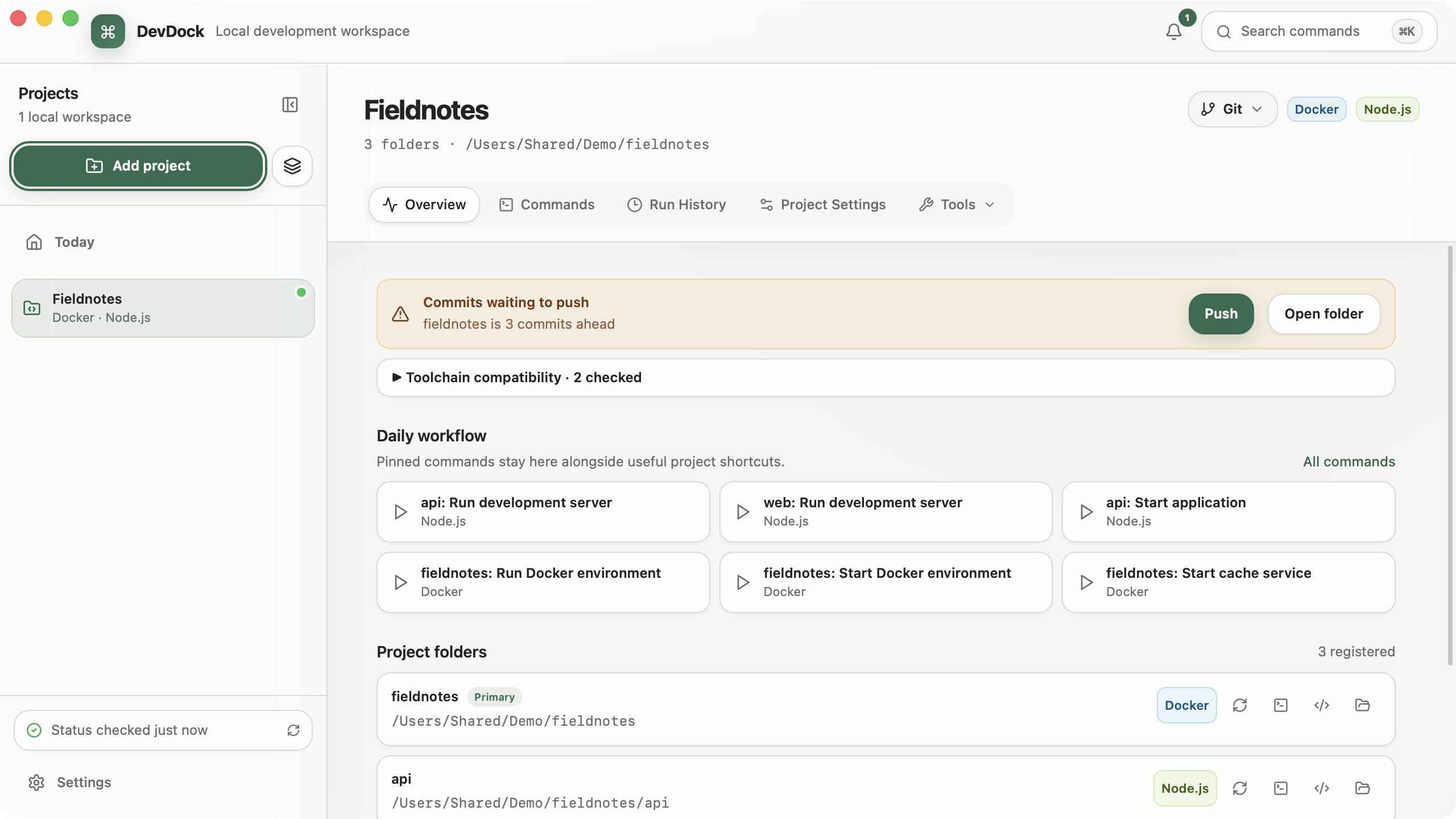1456x819 pixels.
Task: Run web: Run development server command
Action: click(886, 512)
